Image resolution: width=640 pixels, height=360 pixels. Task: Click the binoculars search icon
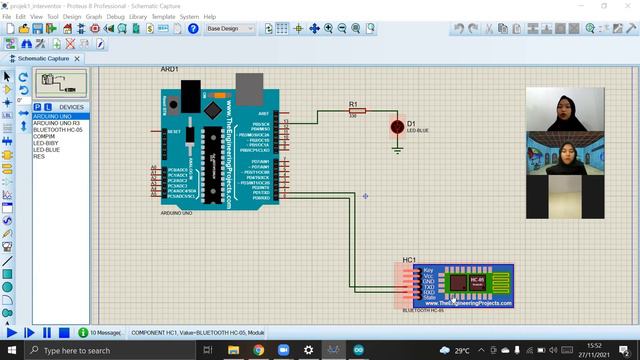coord(27,44)
